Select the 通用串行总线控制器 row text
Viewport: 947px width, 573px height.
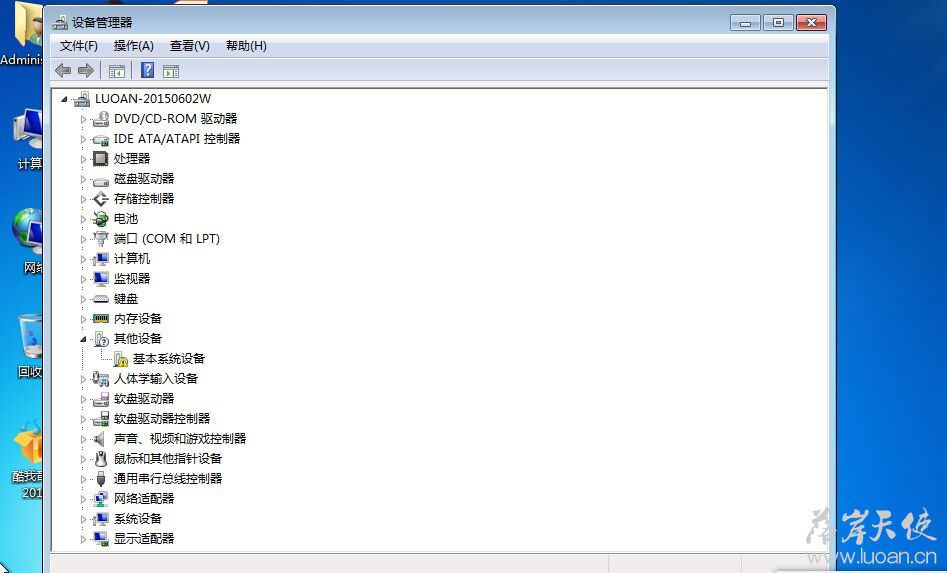pos(168,479)
